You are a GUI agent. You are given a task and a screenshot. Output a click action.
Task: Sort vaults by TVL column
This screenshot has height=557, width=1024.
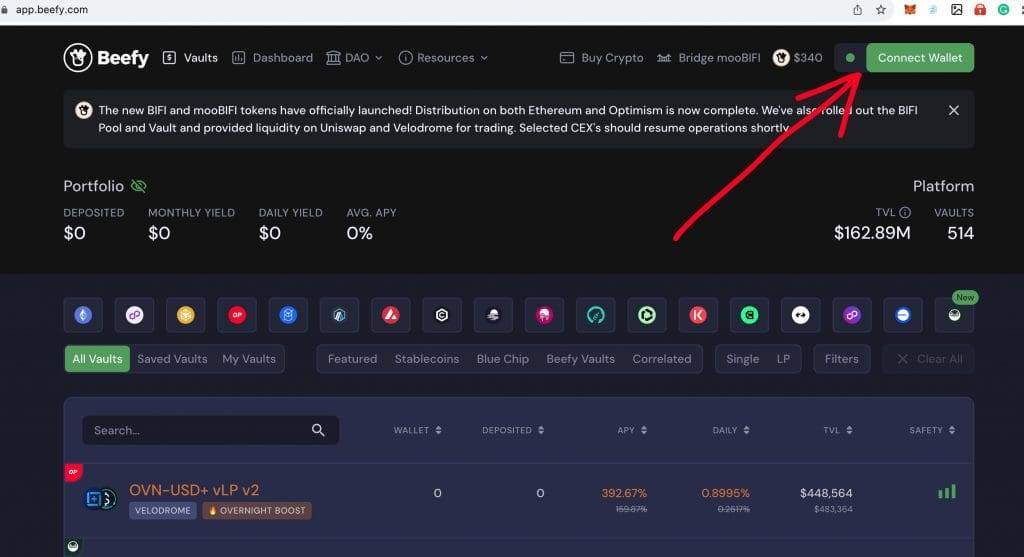[x=837, y=430]
